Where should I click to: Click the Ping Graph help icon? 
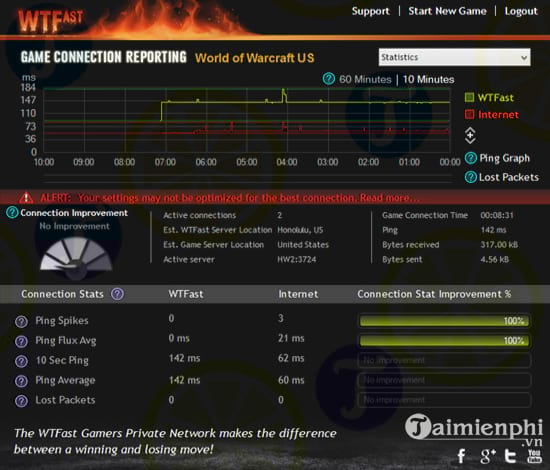470,158
